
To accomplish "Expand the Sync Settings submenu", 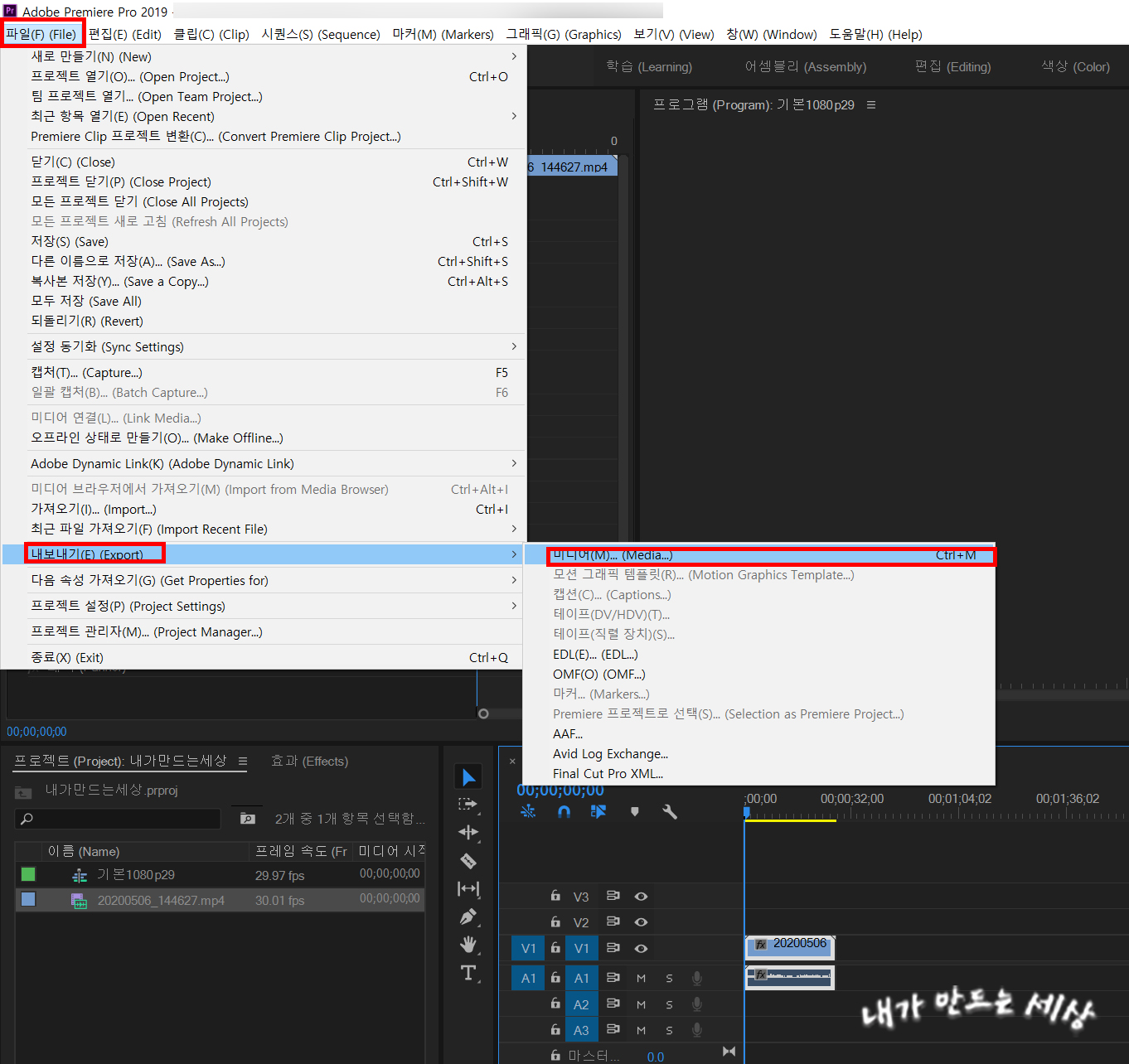I will click(264, 346).
